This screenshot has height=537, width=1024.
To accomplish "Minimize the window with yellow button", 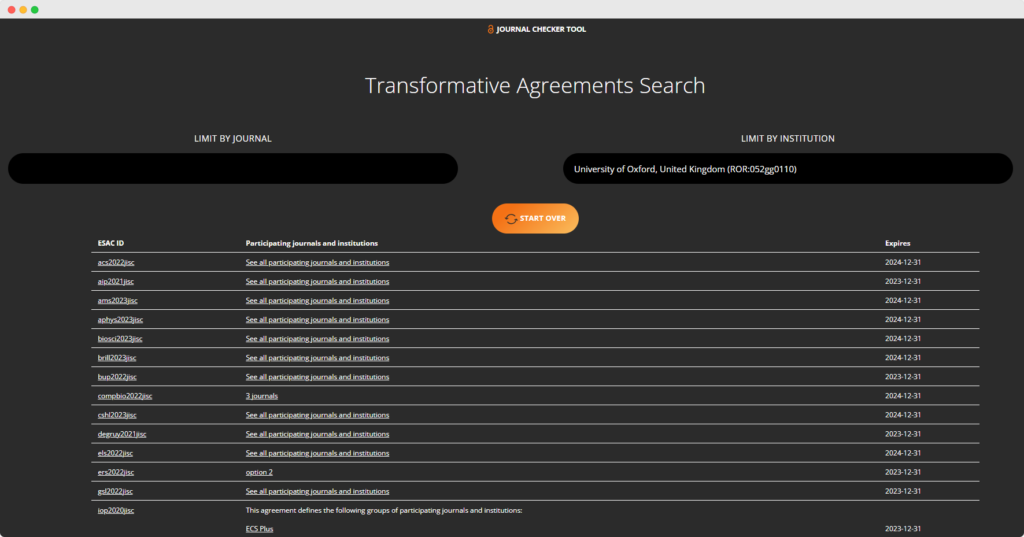I will (x=23, y=10).
